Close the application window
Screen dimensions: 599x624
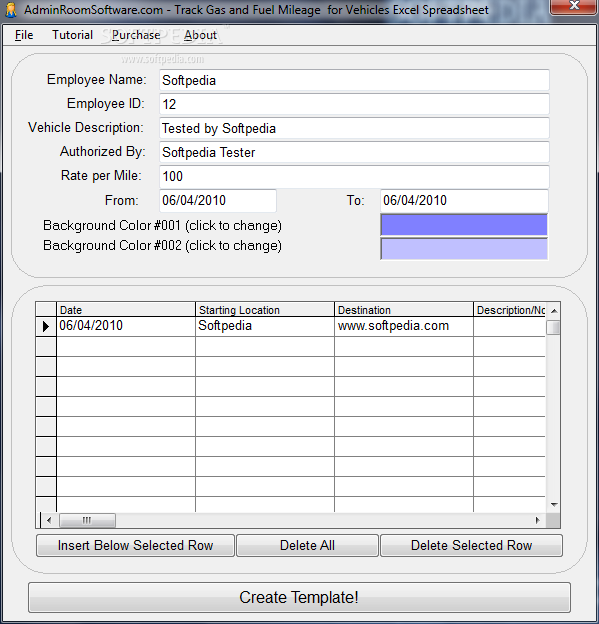(574, 6)
